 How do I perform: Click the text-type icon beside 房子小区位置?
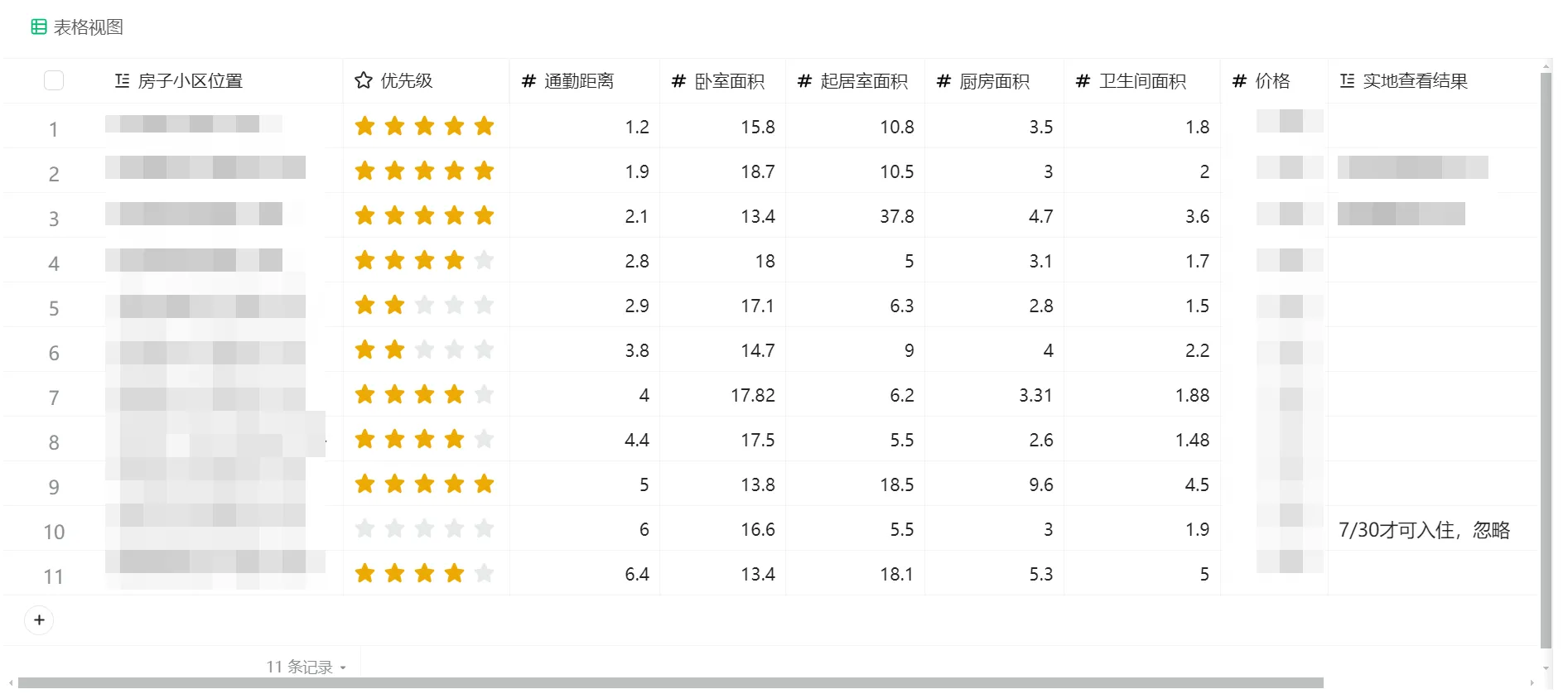pos(122,80)
